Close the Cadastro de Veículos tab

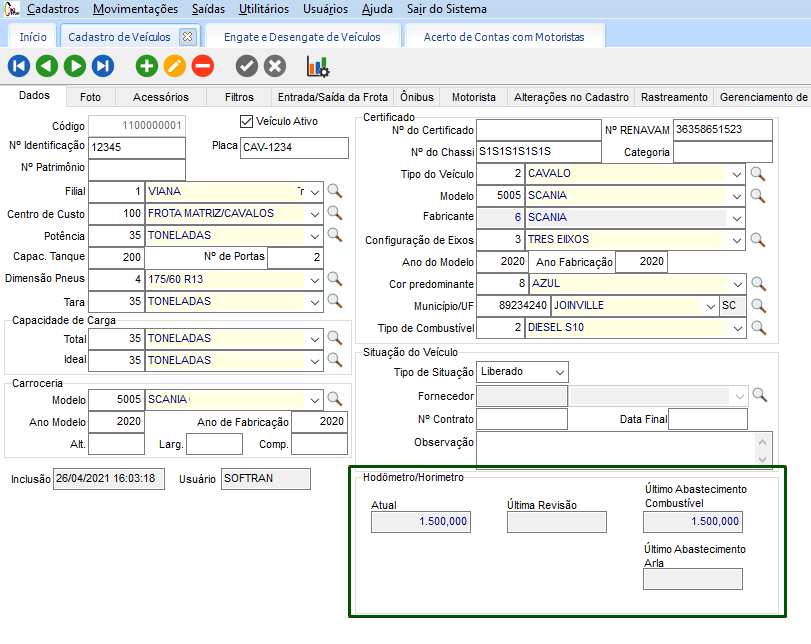pos(186,36)
